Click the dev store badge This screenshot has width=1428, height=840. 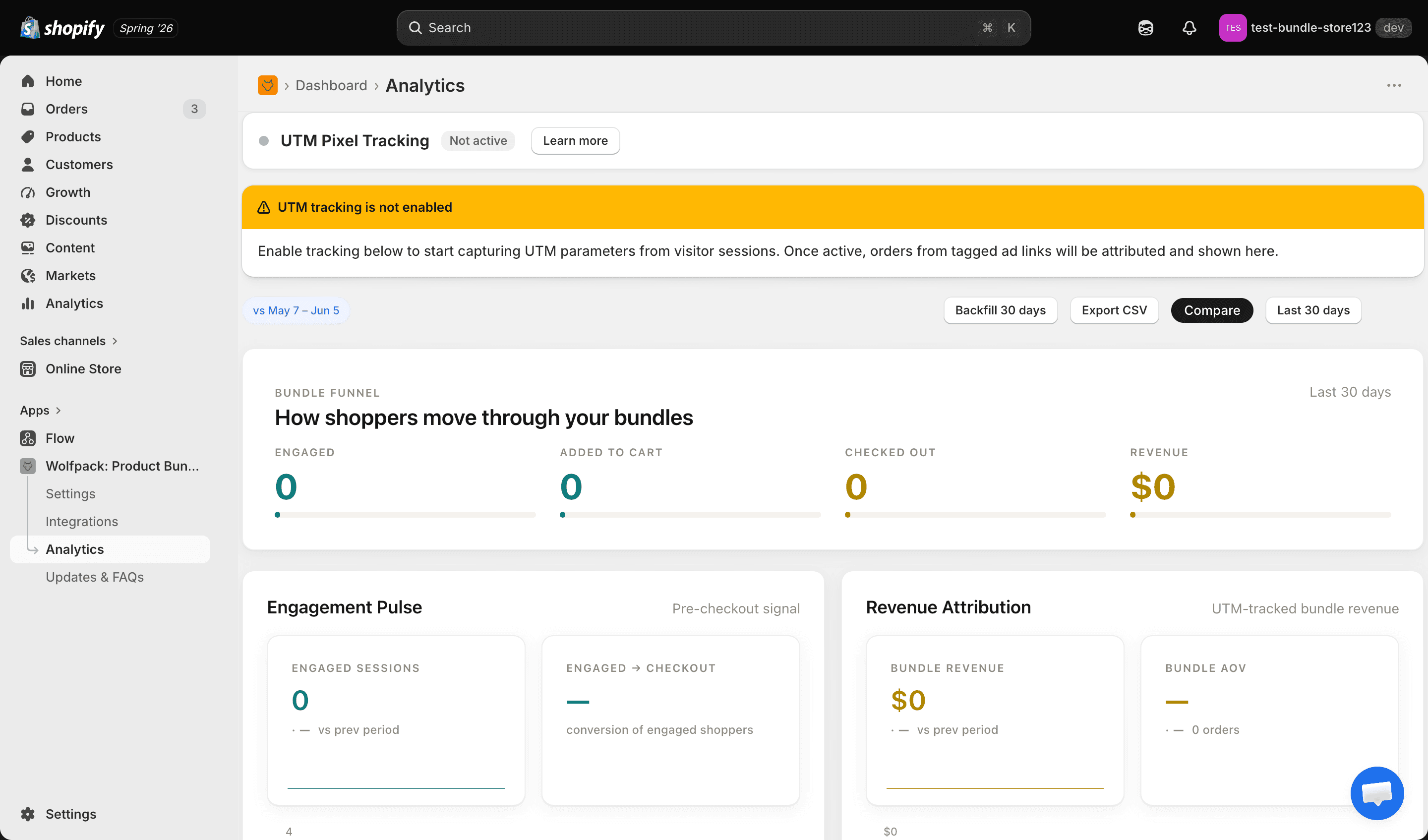1393,28
